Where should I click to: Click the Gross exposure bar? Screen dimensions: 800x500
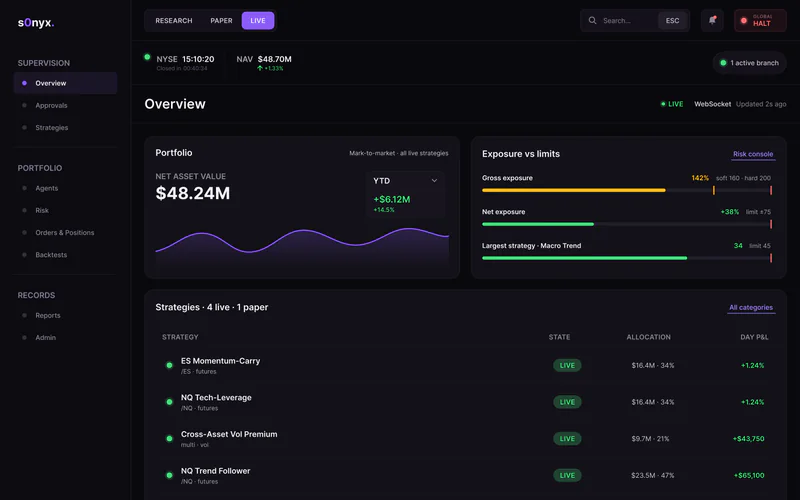coord(627,190)
